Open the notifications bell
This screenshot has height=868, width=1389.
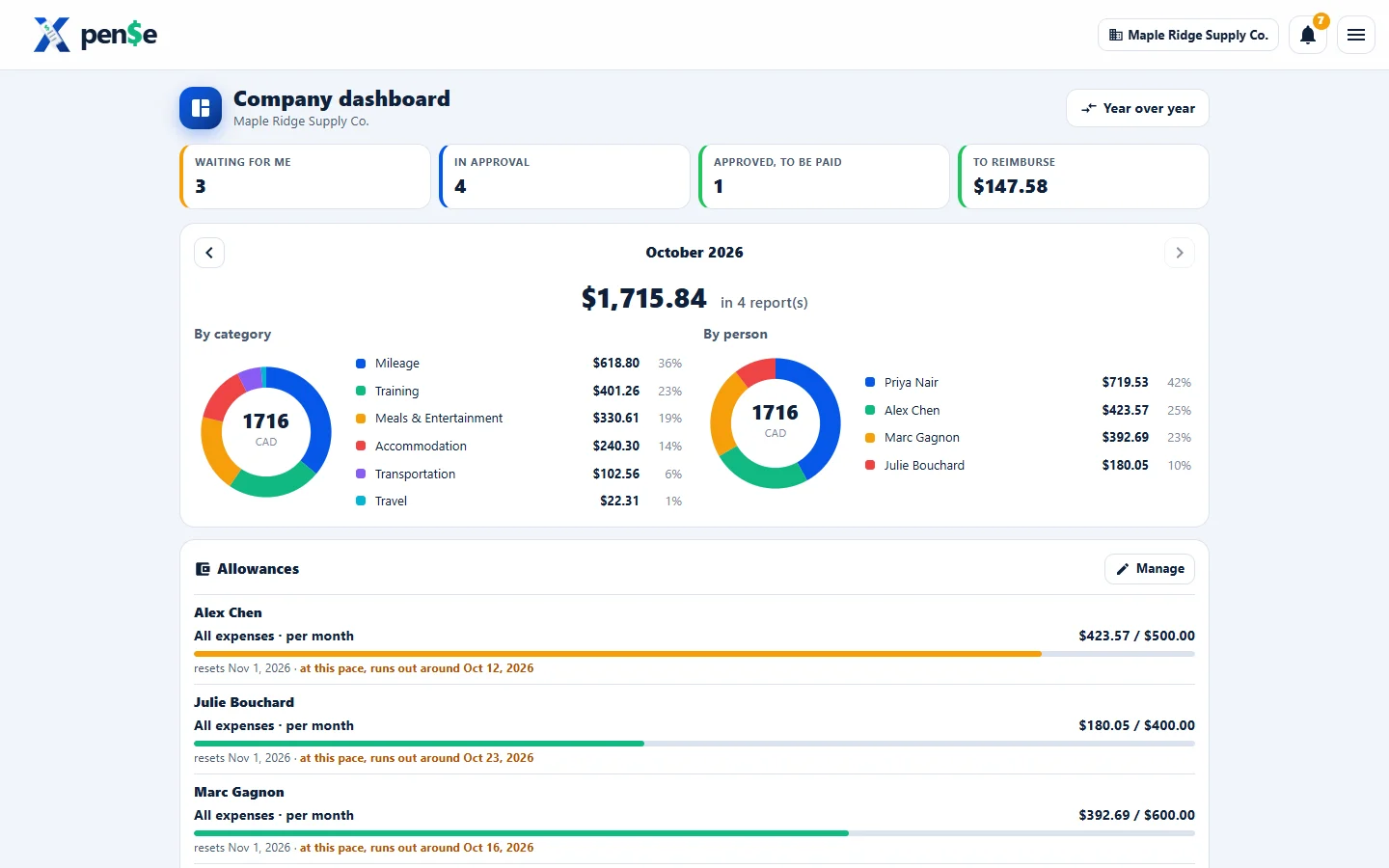pyautogui.click(x=1308, y=35)
